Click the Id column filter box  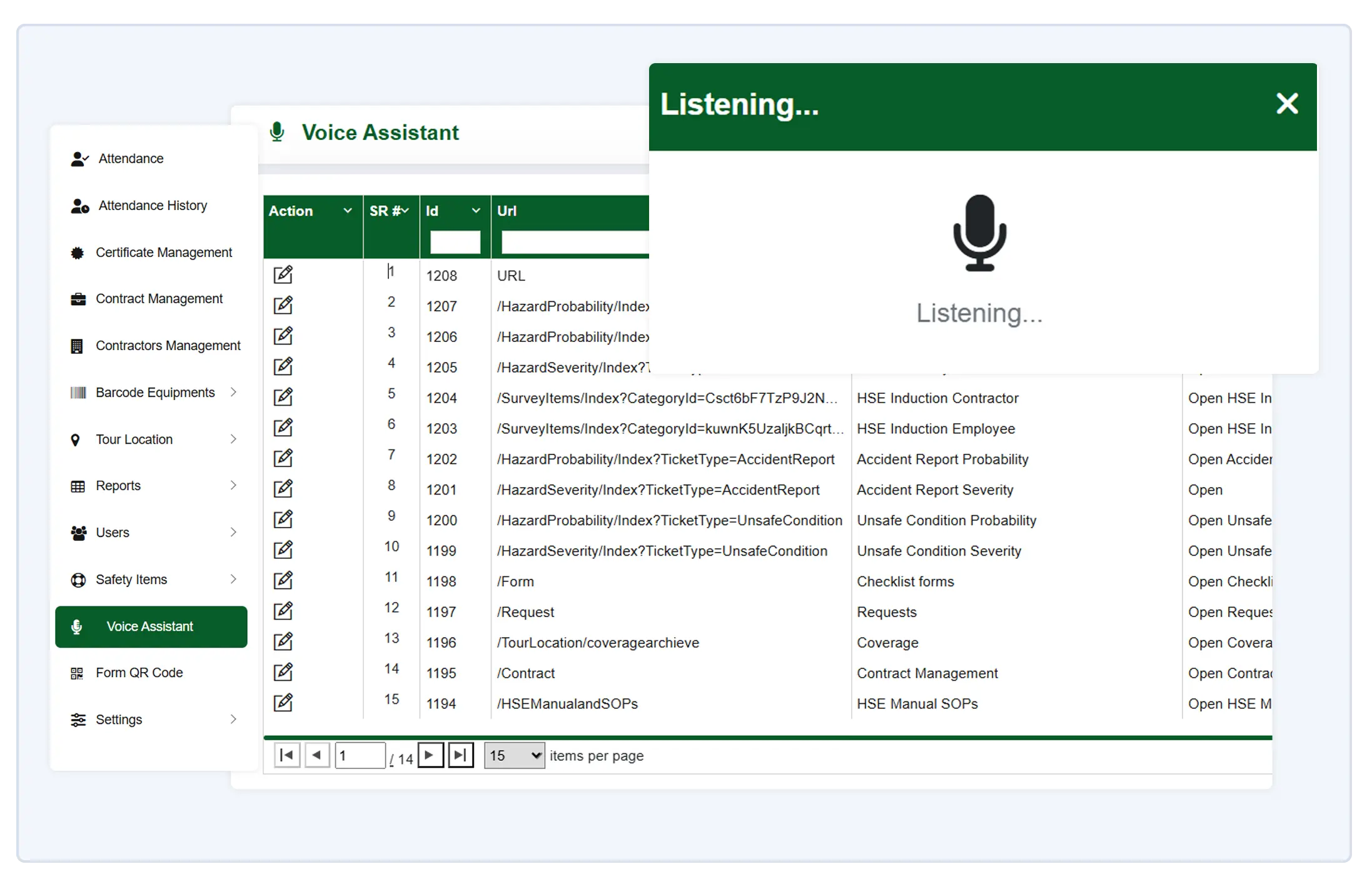455,242
